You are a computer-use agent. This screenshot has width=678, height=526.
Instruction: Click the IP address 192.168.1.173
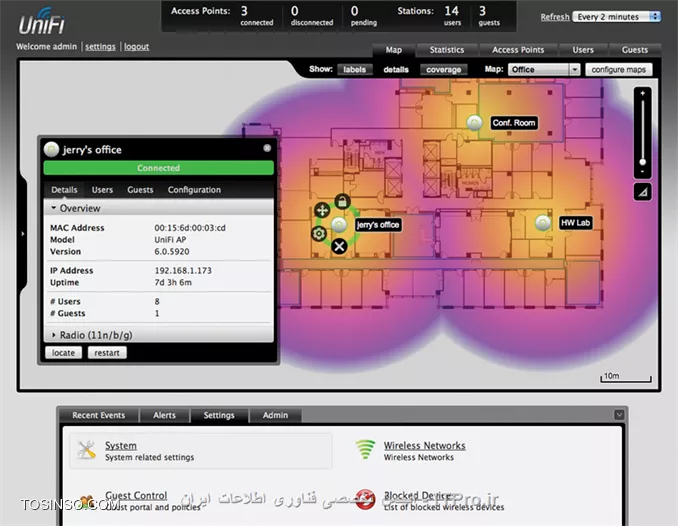(183, 271)
